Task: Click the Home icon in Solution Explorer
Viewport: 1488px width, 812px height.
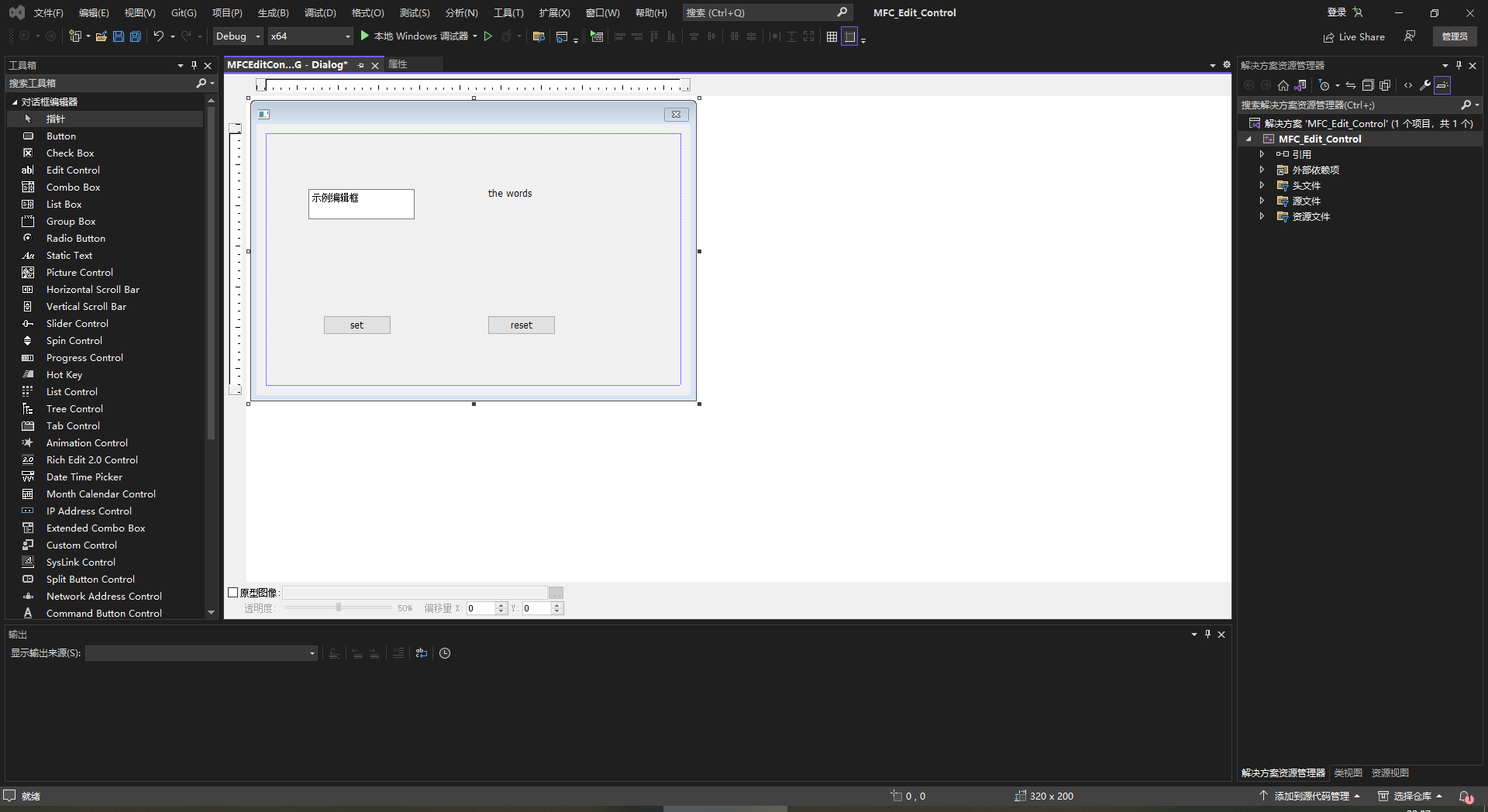Action: (1283, 85)
